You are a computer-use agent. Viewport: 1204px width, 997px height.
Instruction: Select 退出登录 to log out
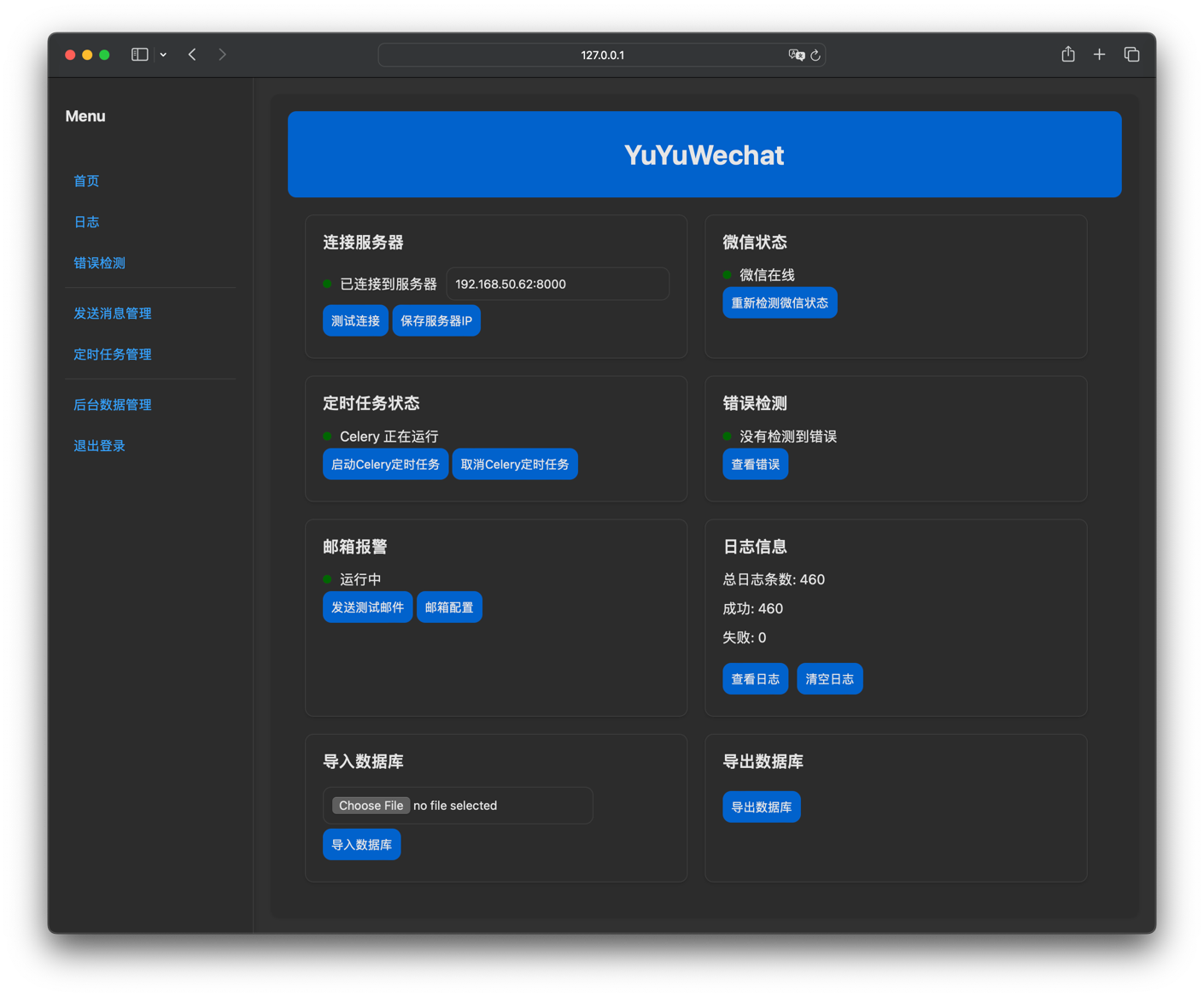click(99, 446)
